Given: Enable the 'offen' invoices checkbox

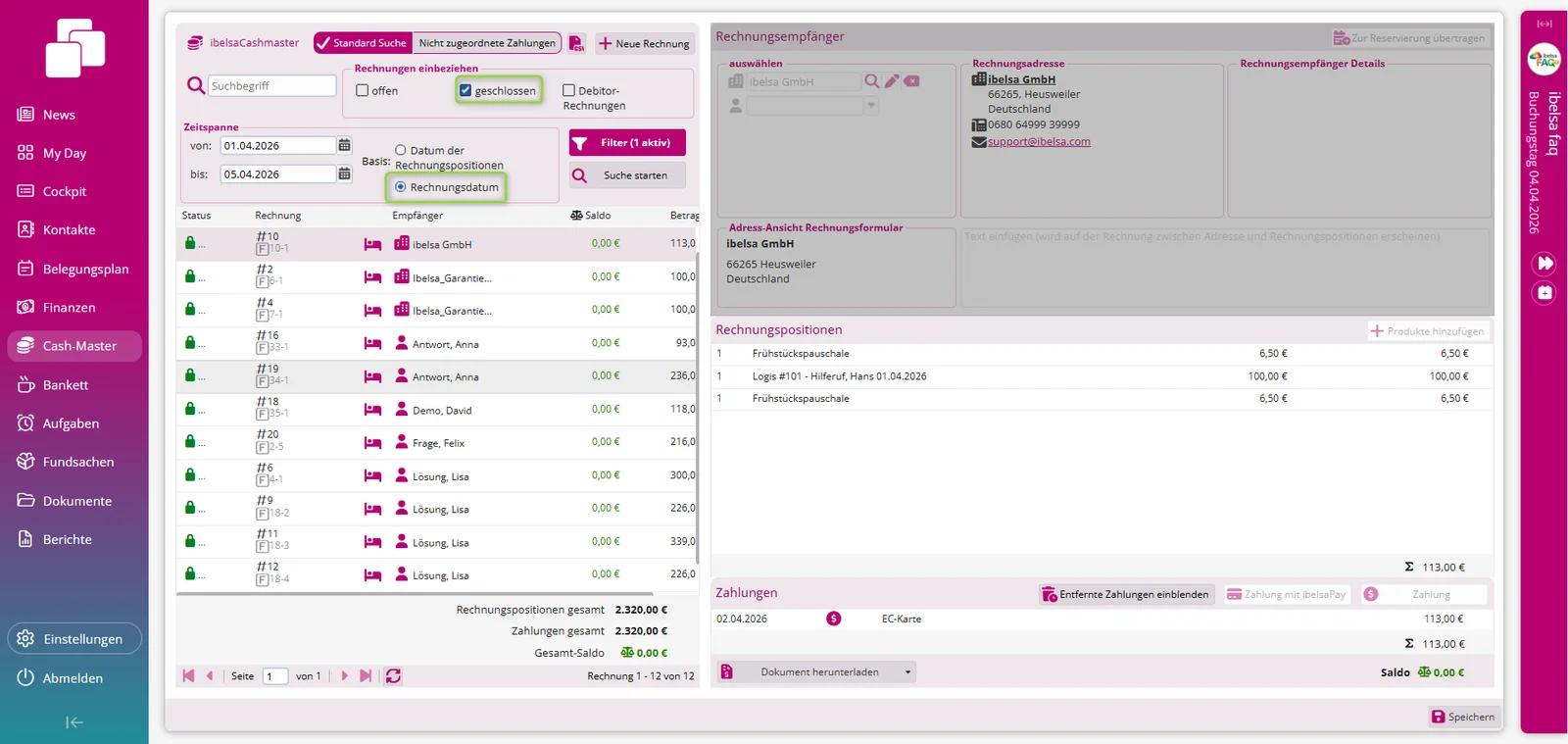Looking at the screenshot, I should point(362,90).
